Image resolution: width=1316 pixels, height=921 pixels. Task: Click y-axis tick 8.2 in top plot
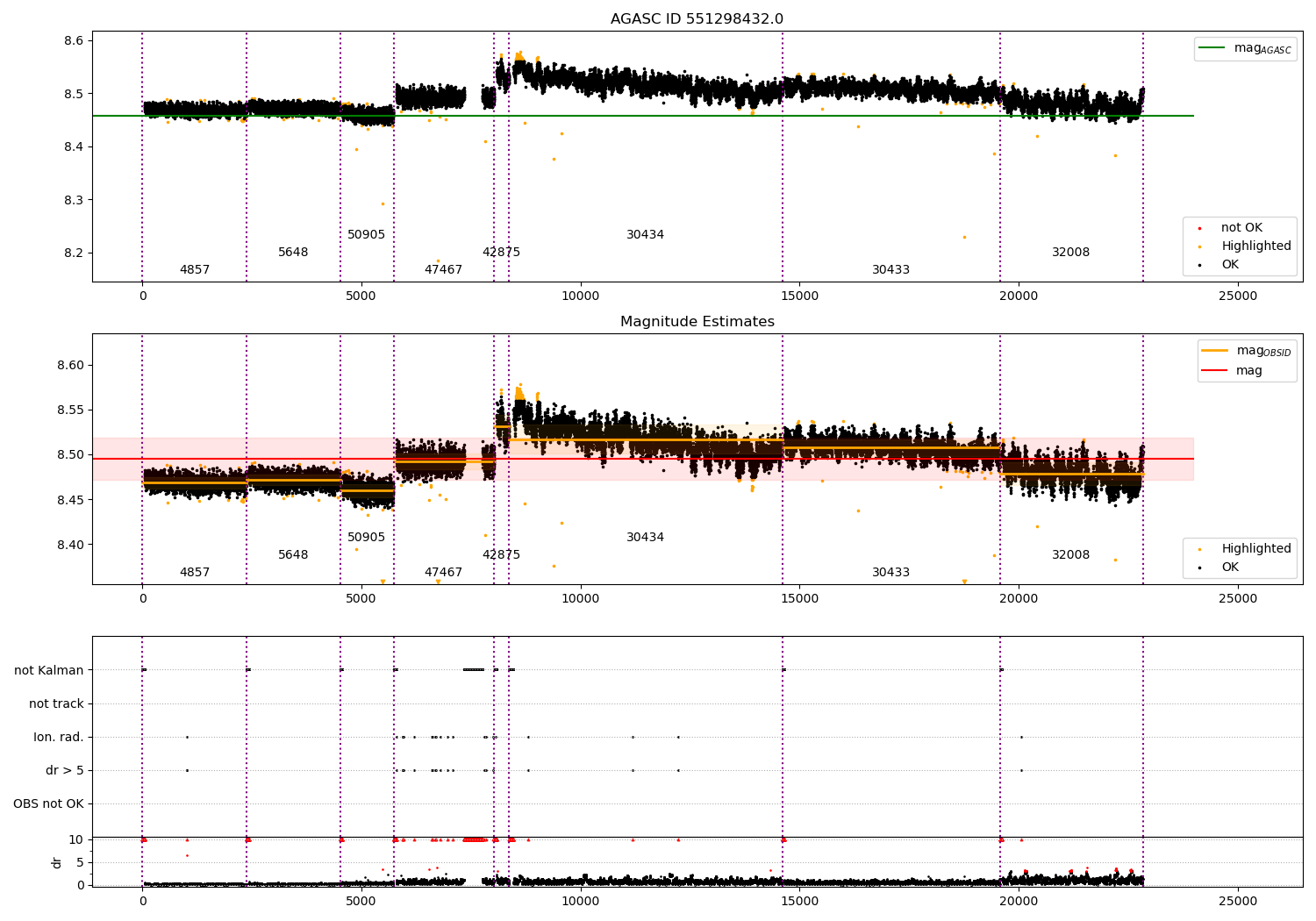[74, 253]
